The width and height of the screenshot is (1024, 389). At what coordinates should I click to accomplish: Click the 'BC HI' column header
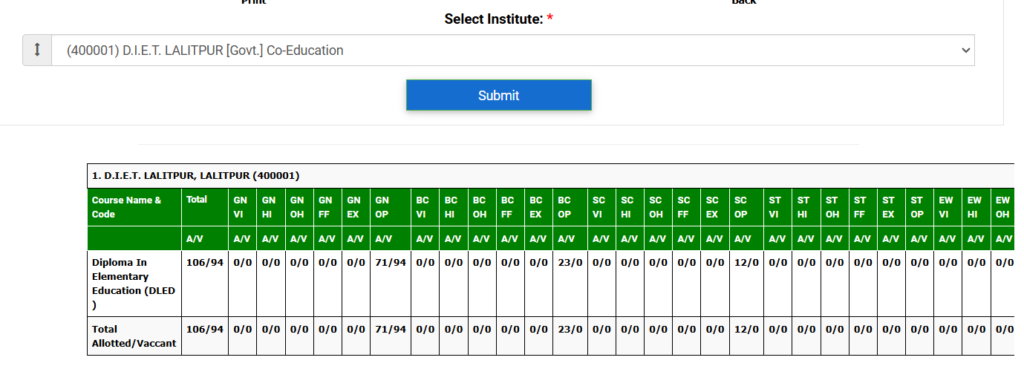[x=453, y=207]
